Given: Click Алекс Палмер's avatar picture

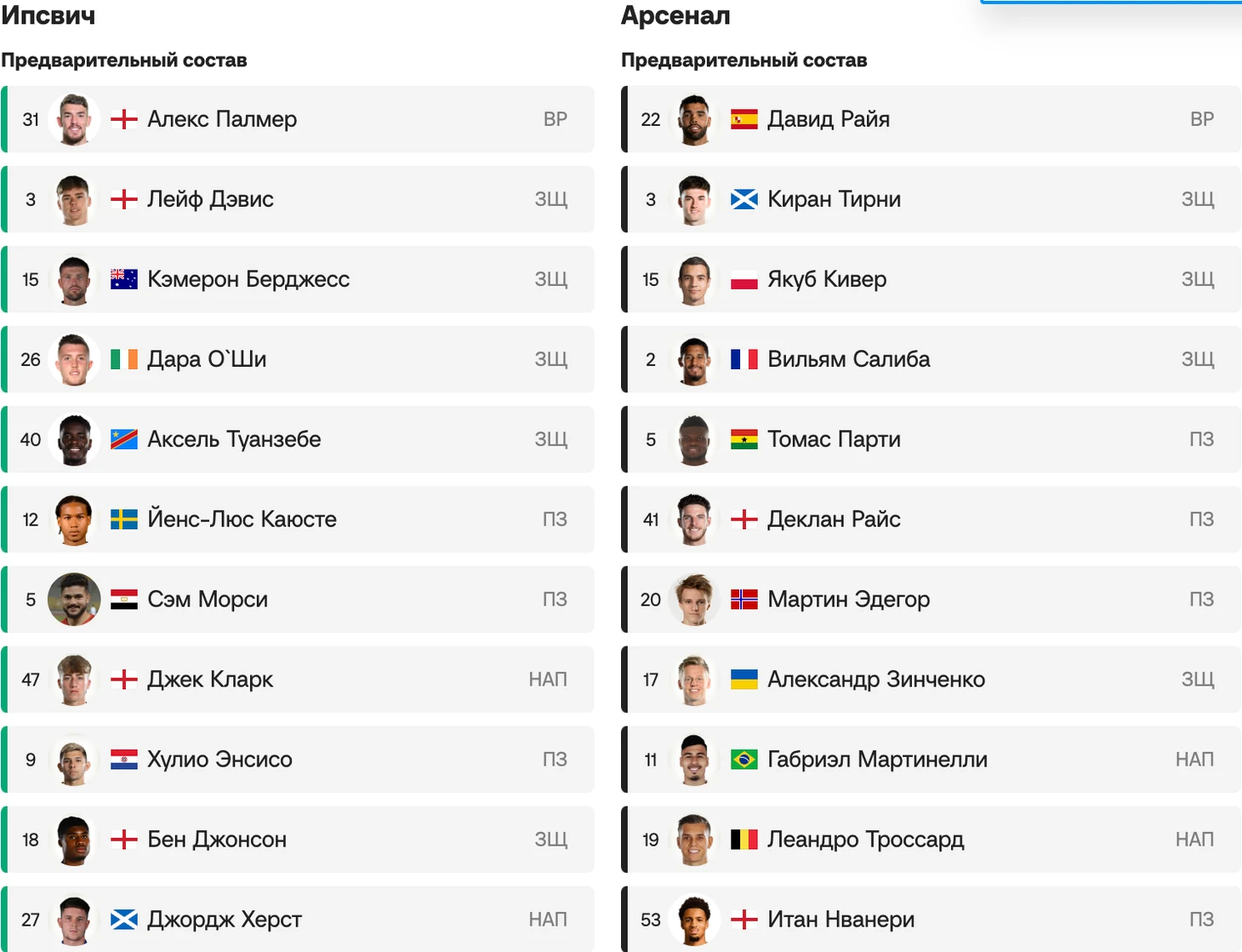Looking at the screenshot, I should point(74,119).
